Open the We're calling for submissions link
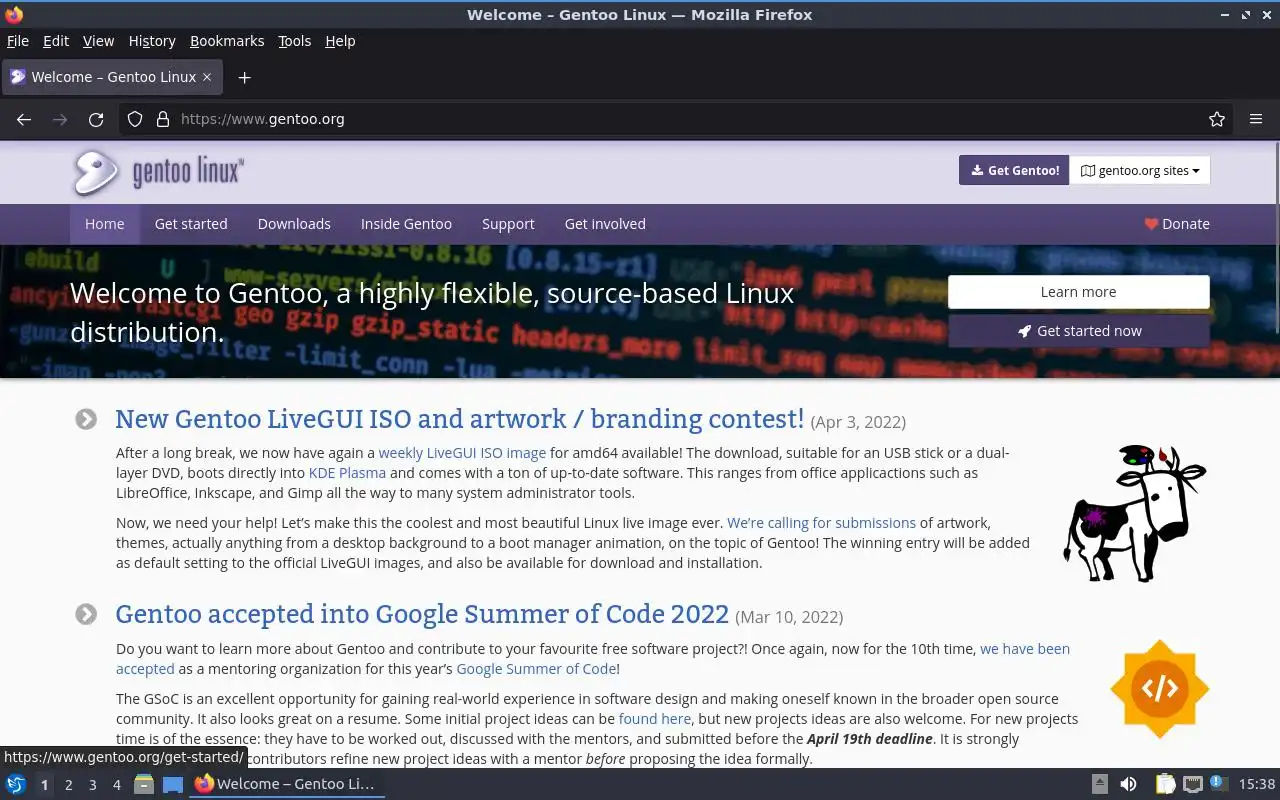 pos(821,523)
